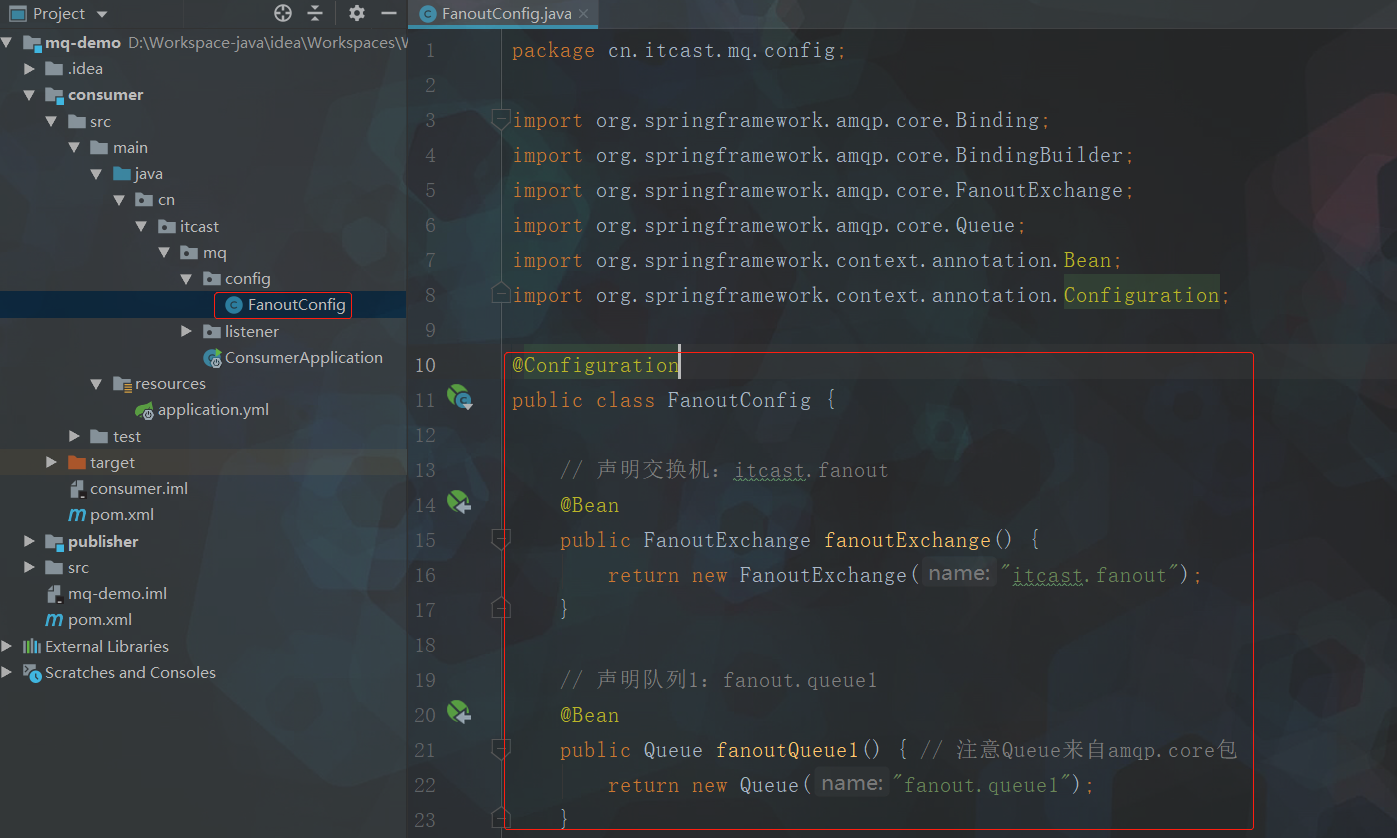Collapse the resources folder
The image size is (1397, 838).
97,384
